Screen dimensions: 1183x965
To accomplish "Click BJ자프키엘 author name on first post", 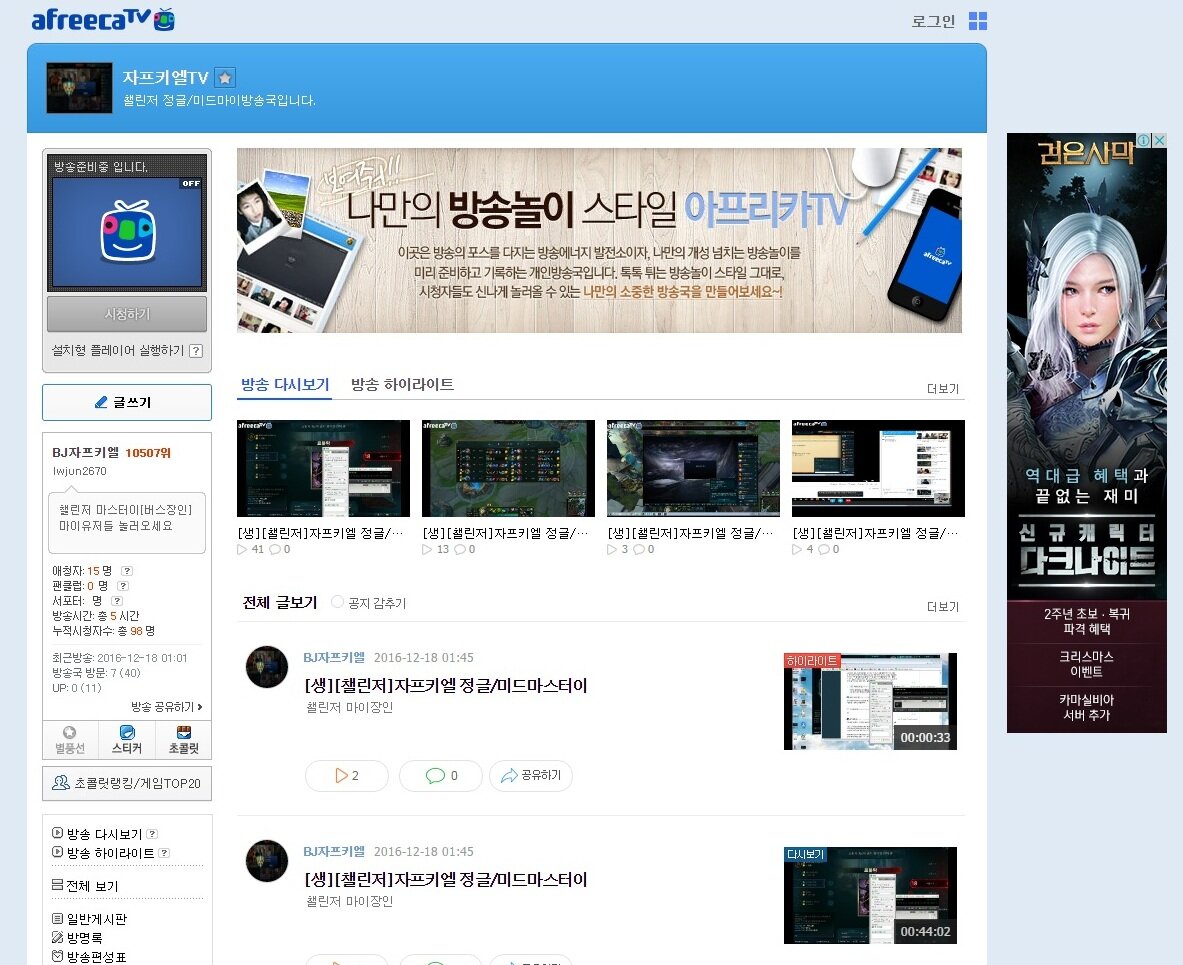I will (333, 657).
